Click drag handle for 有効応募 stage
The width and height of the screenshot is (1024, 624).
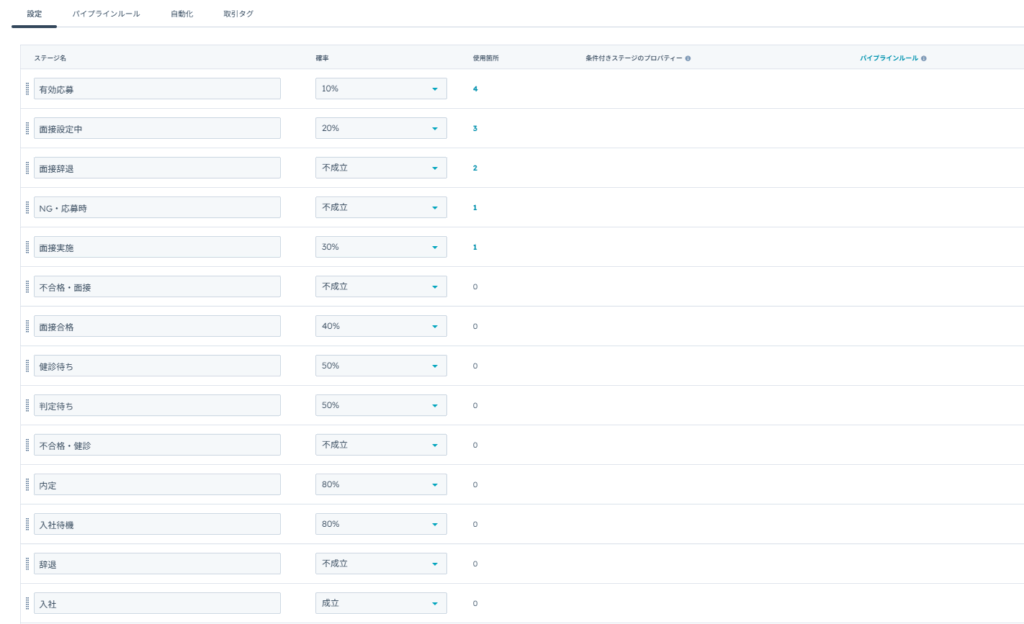point(27,89)
